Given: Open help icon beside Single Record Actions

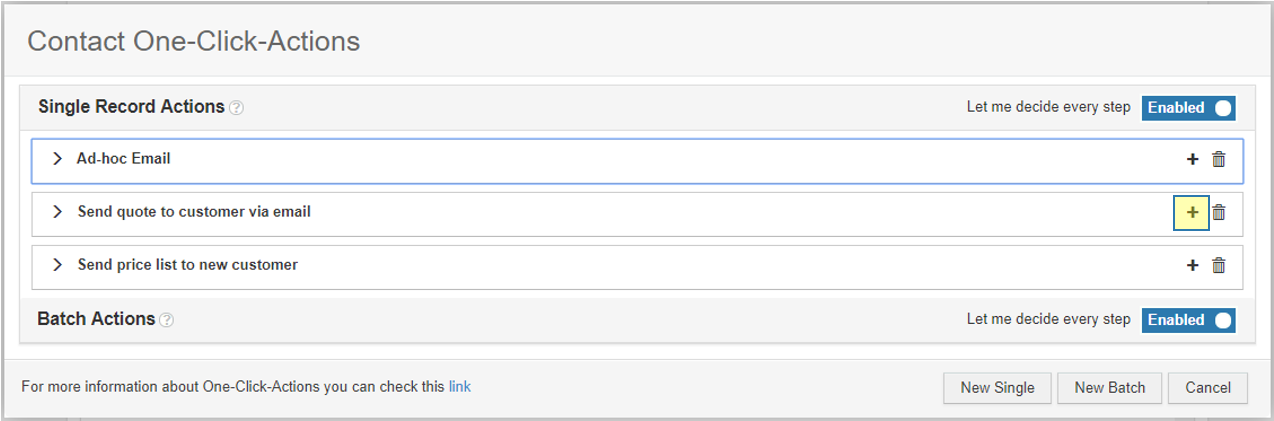Looking at the screenshot, I should point(236,108).
